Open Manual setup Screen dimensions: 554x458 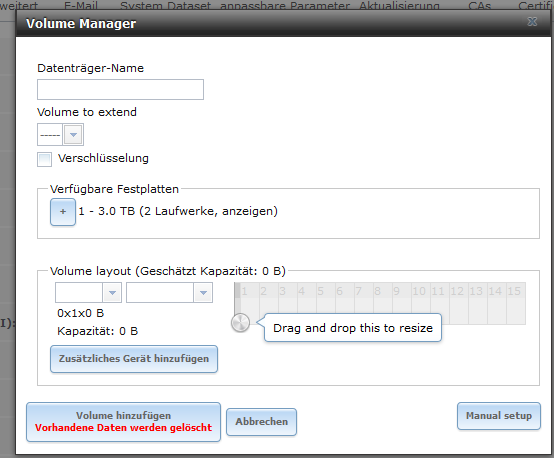click(499, 416)
